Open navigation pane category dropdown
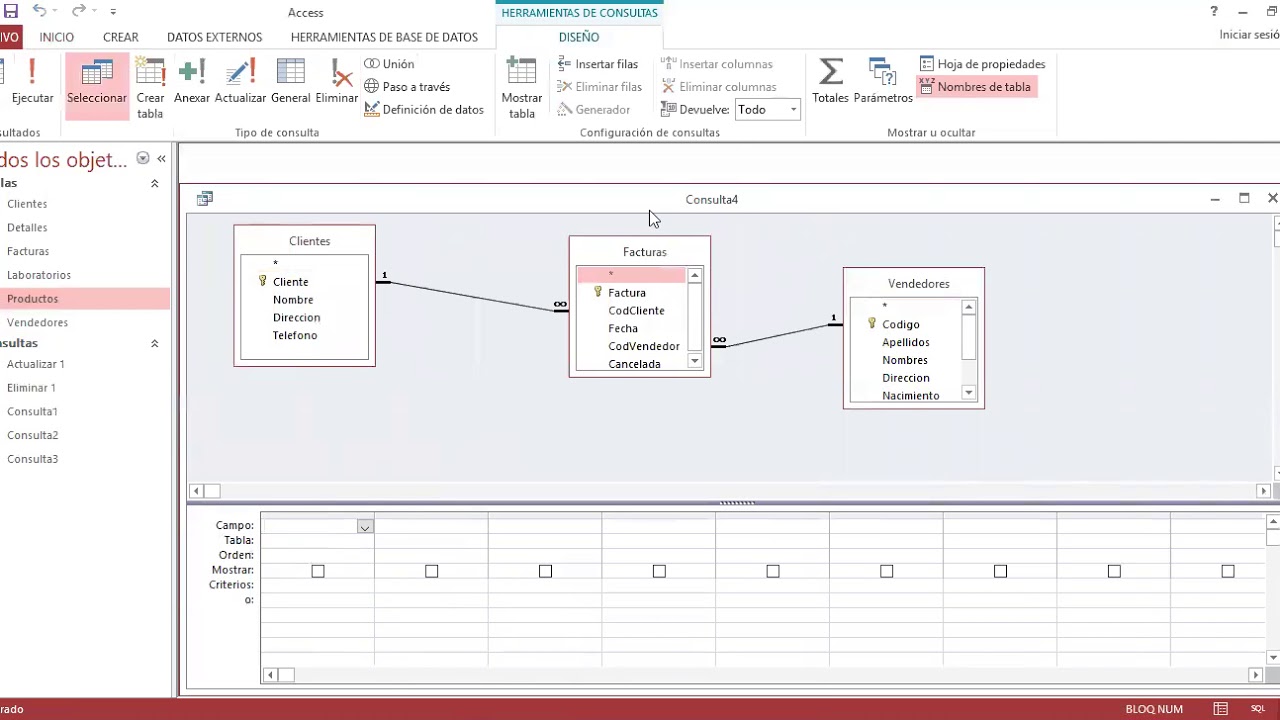The height and width of the screenshot is (720, 1280). [143, 158]
